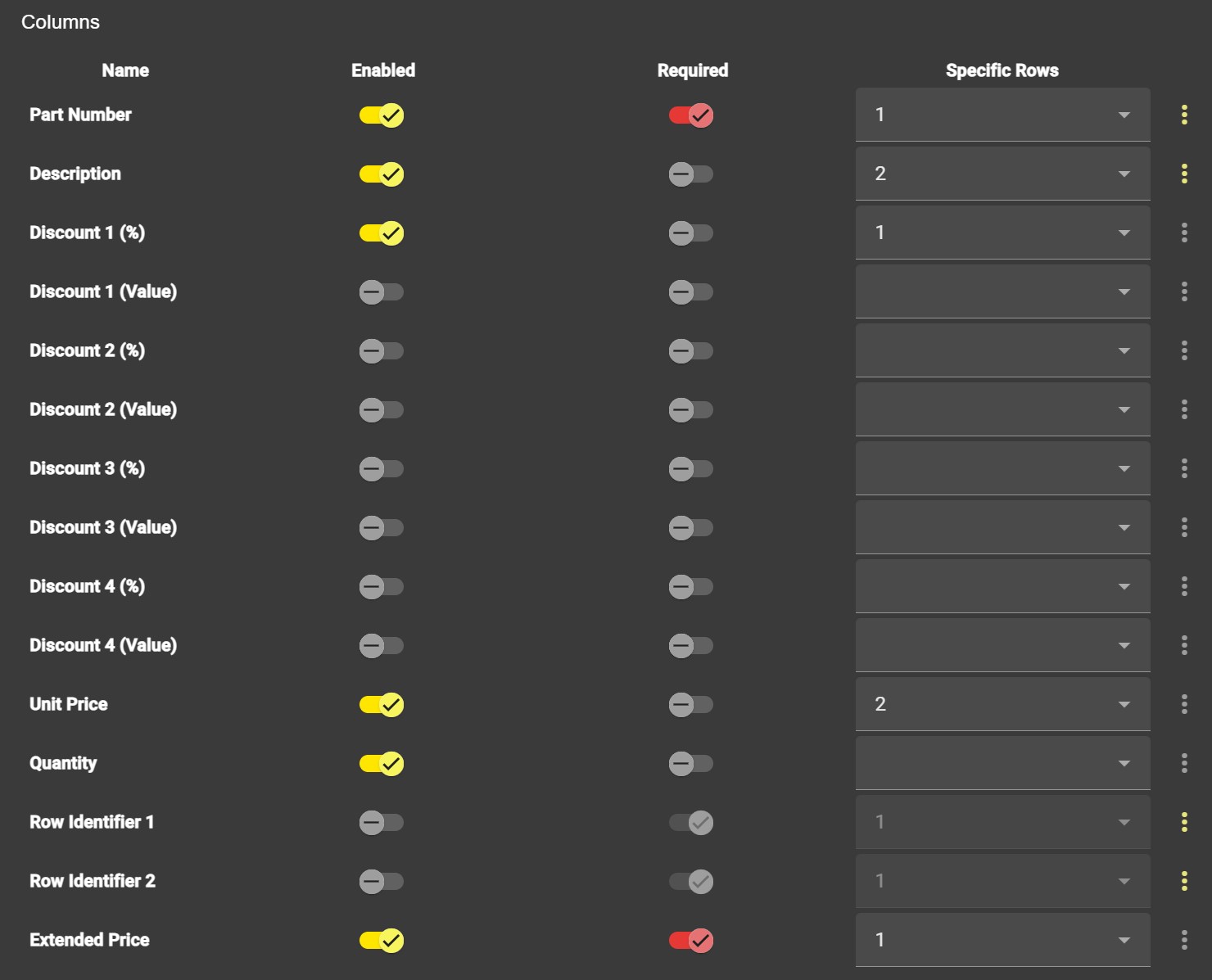1212x980 pixels.
Task: Open options menu for Discount 1 (%)
Action: pos(1185,233)
